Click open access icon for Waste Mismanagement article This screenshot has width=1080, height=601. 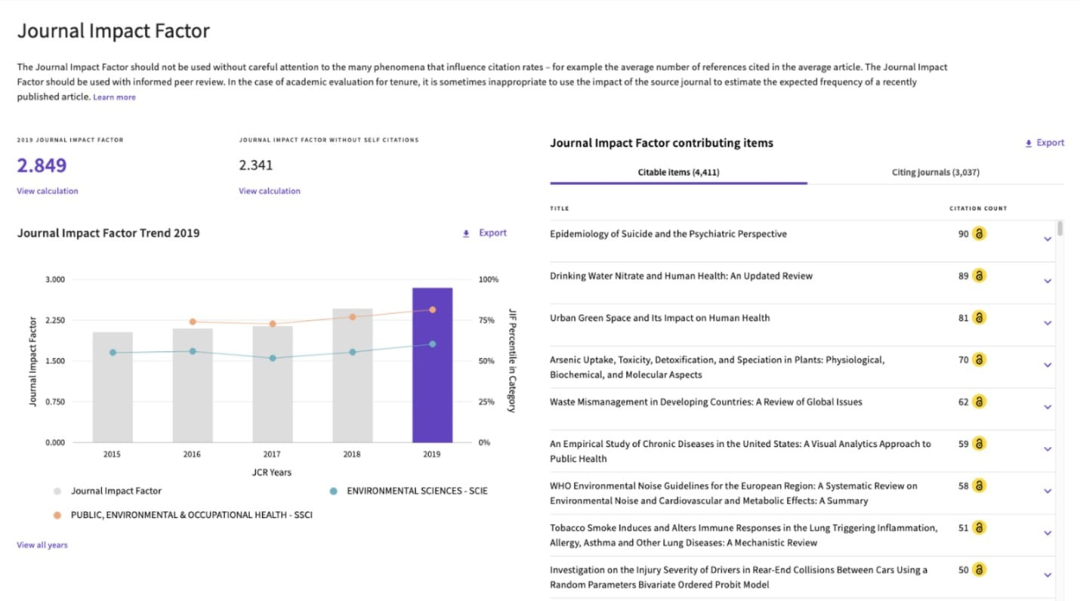tap(979, 401)
